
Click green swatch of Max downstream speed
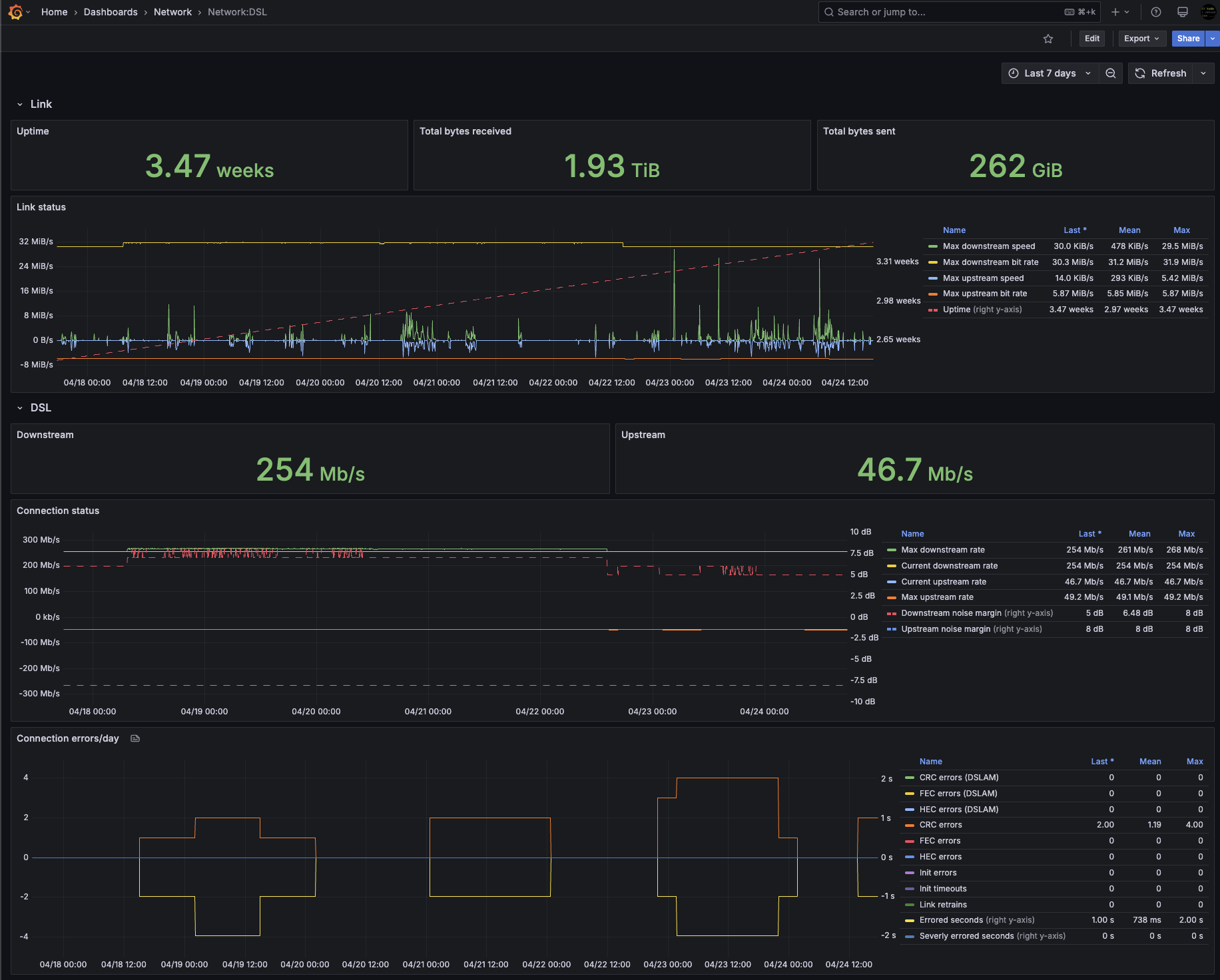933,246
